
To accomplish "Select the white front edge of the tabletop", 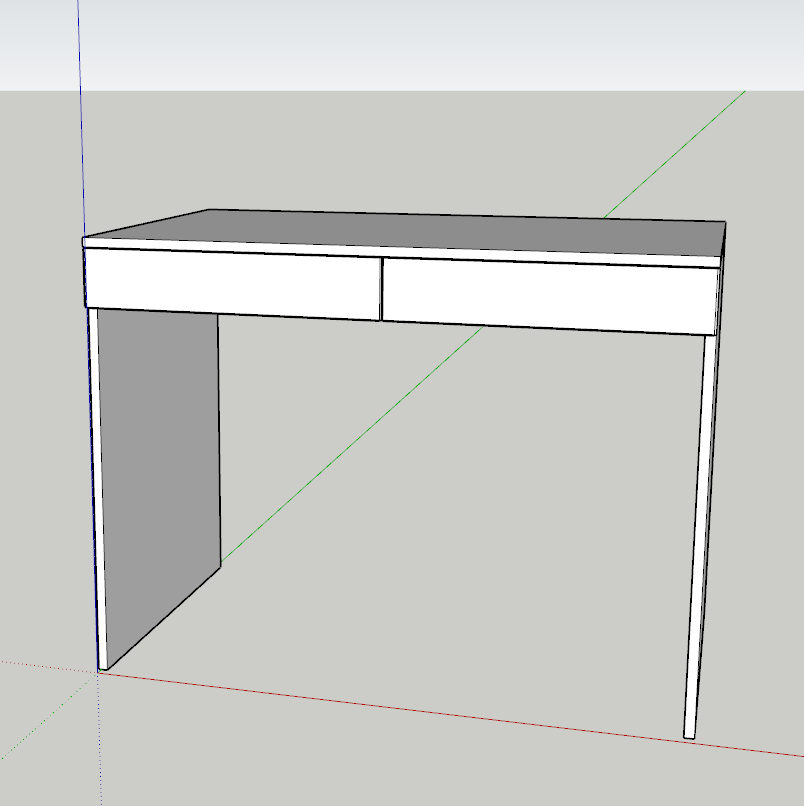I will tap(401, 252).
